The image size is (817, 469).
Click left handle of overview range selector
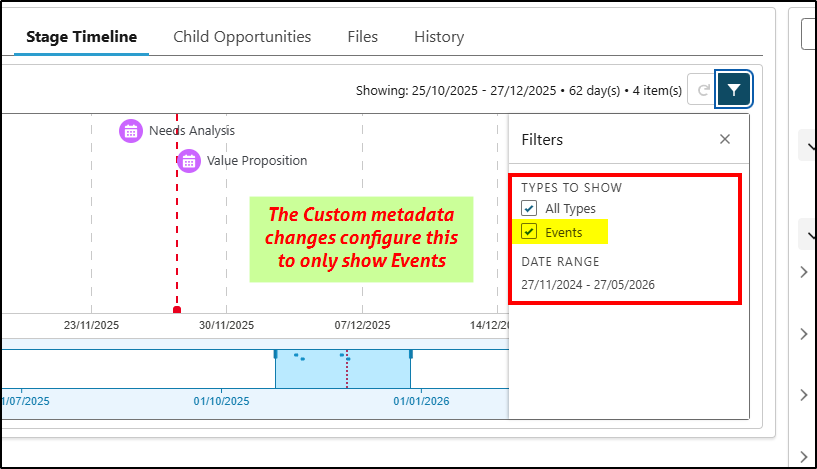[x=276, y=354]
